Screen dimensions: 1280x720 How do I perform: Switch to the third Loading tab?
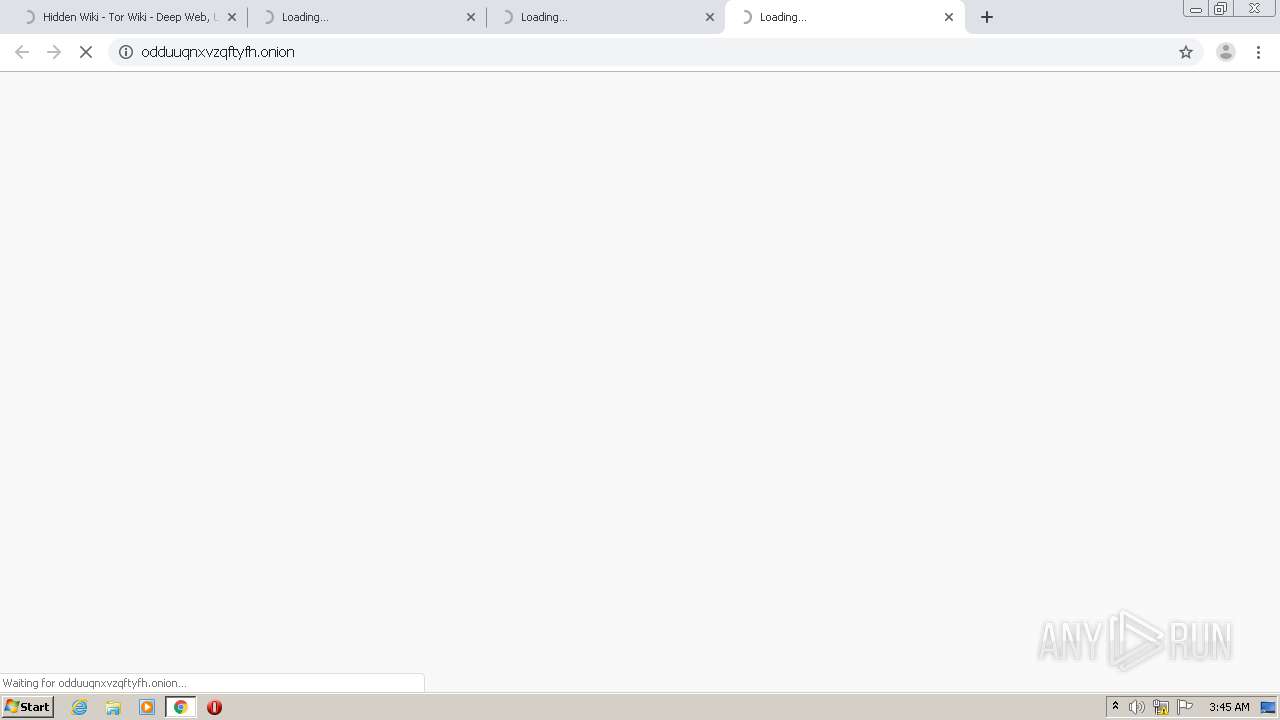[604, 17]
